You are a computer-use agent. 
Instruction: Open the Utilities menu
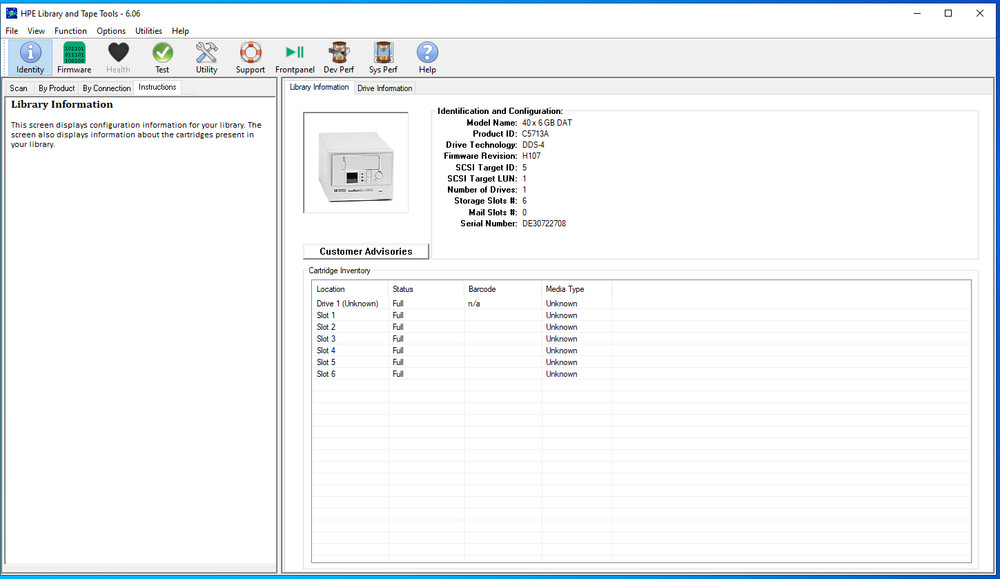tap(149, 31)
